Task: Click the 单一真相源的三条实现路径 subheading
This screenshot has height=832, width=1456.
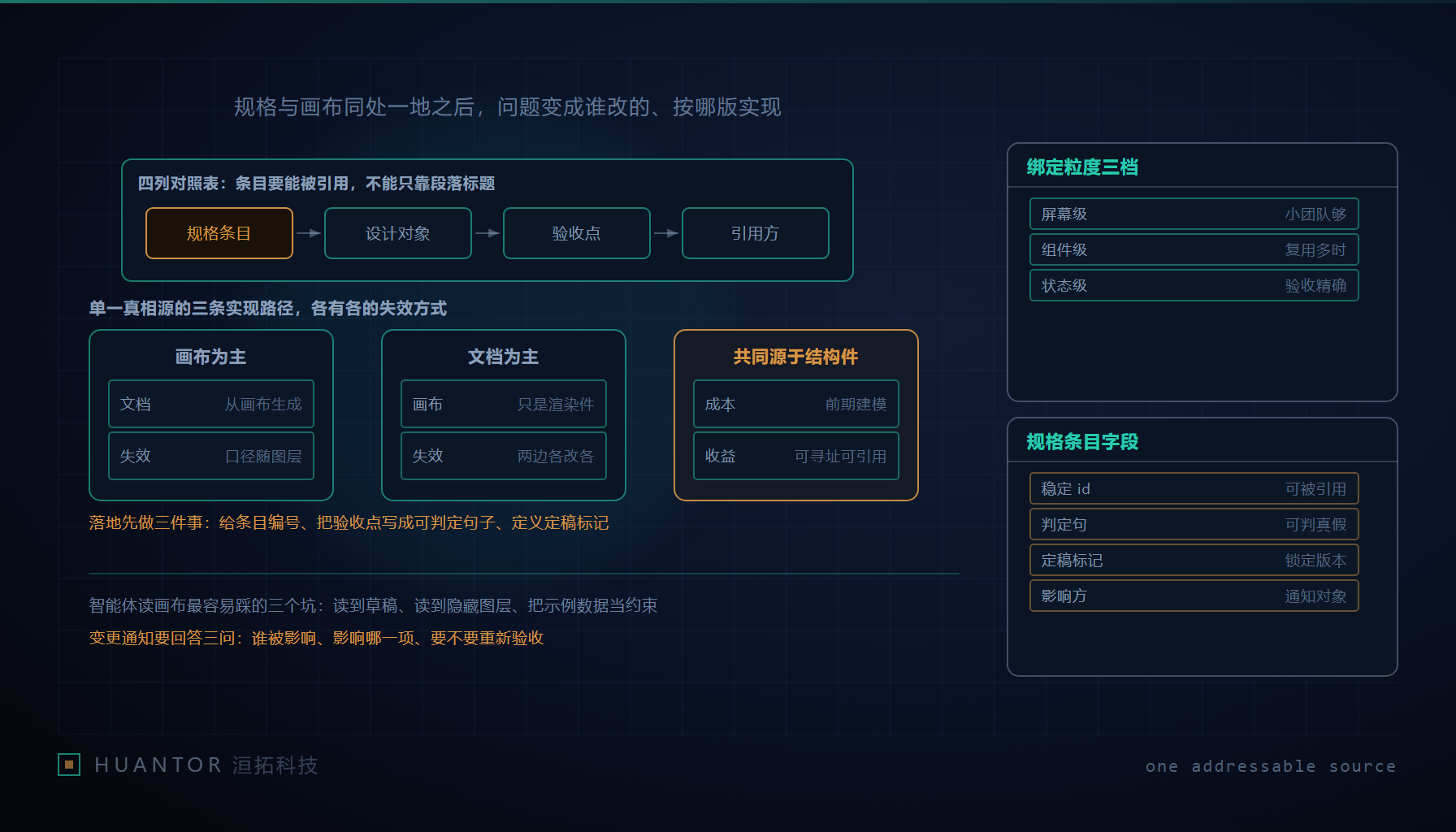Action: [268, 308]
